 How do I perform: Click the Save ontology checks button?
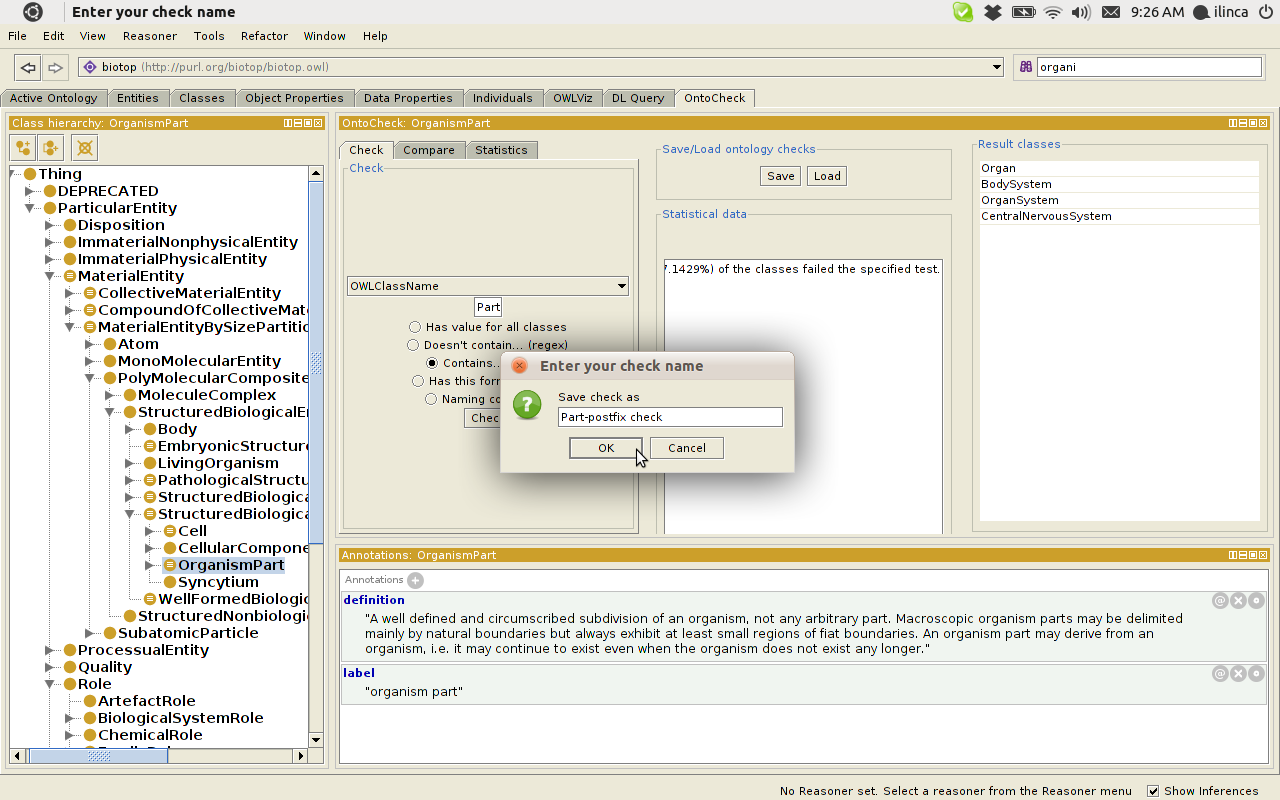[780, 176]
